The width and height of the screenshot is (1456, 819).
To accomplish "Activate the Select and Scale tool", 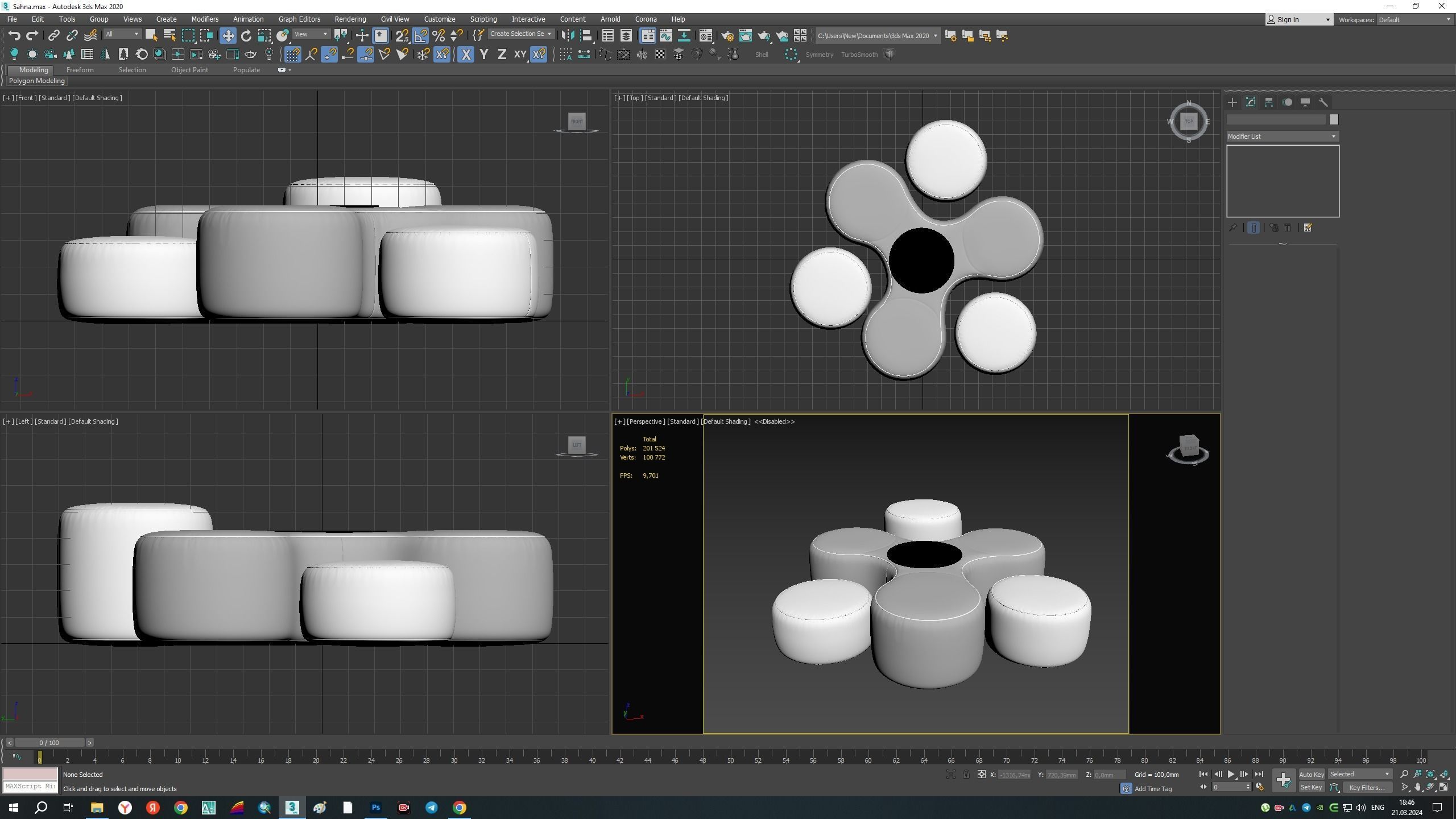I will 264,36.
